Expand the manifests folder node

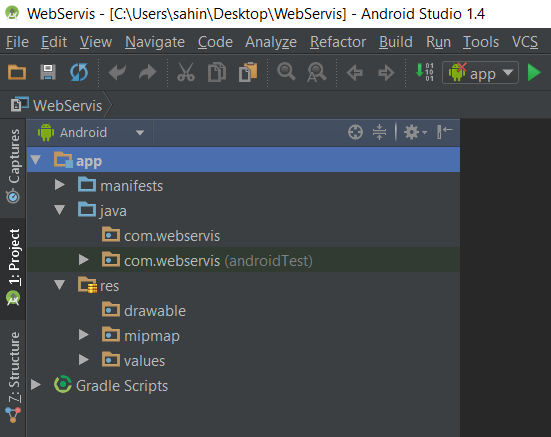(x=60, y=185)
